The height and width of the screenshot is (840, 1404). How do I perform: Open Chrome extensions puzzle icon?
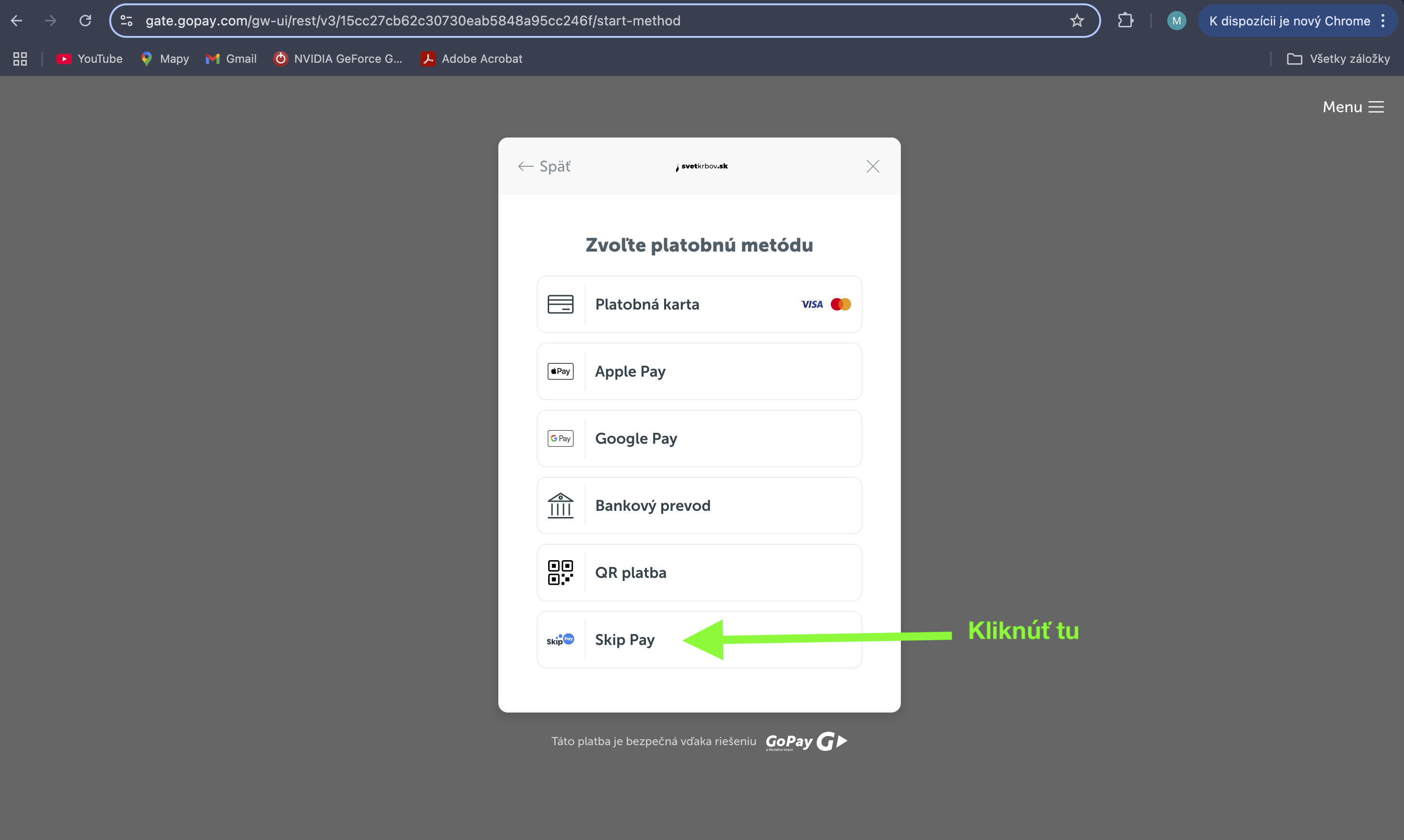tap(1125, 21)
